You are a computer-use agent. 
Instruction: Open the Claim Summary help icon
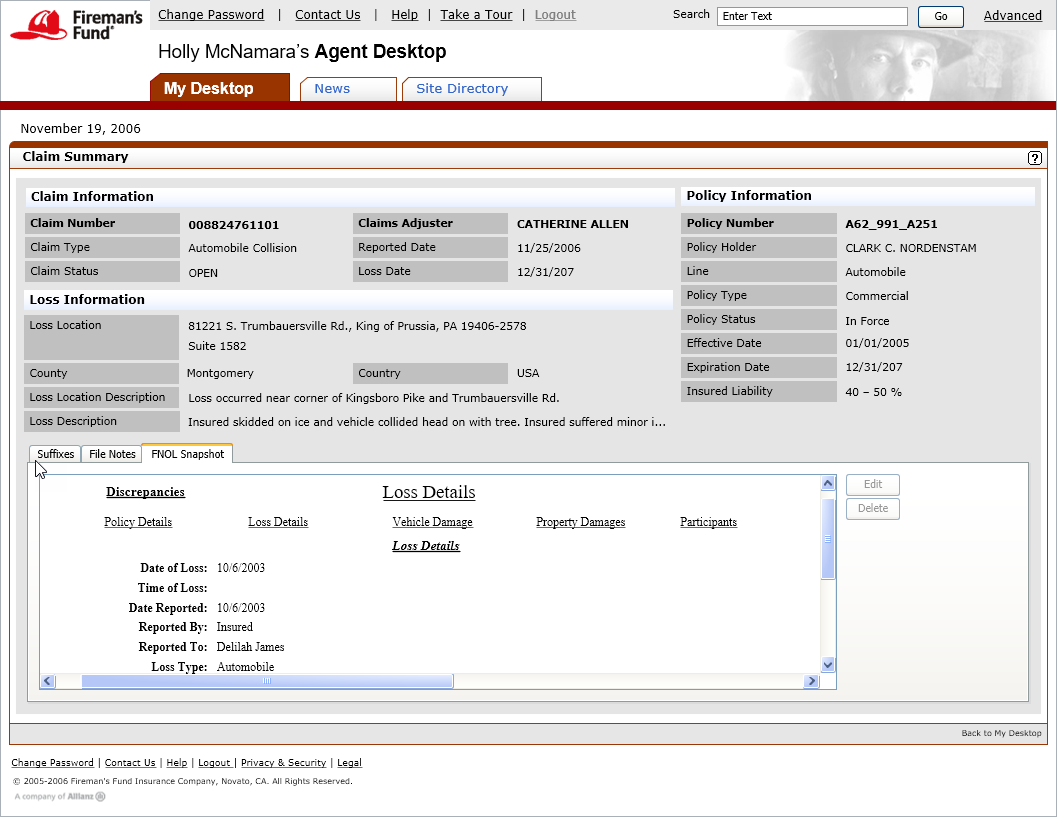coord(1034,158)
